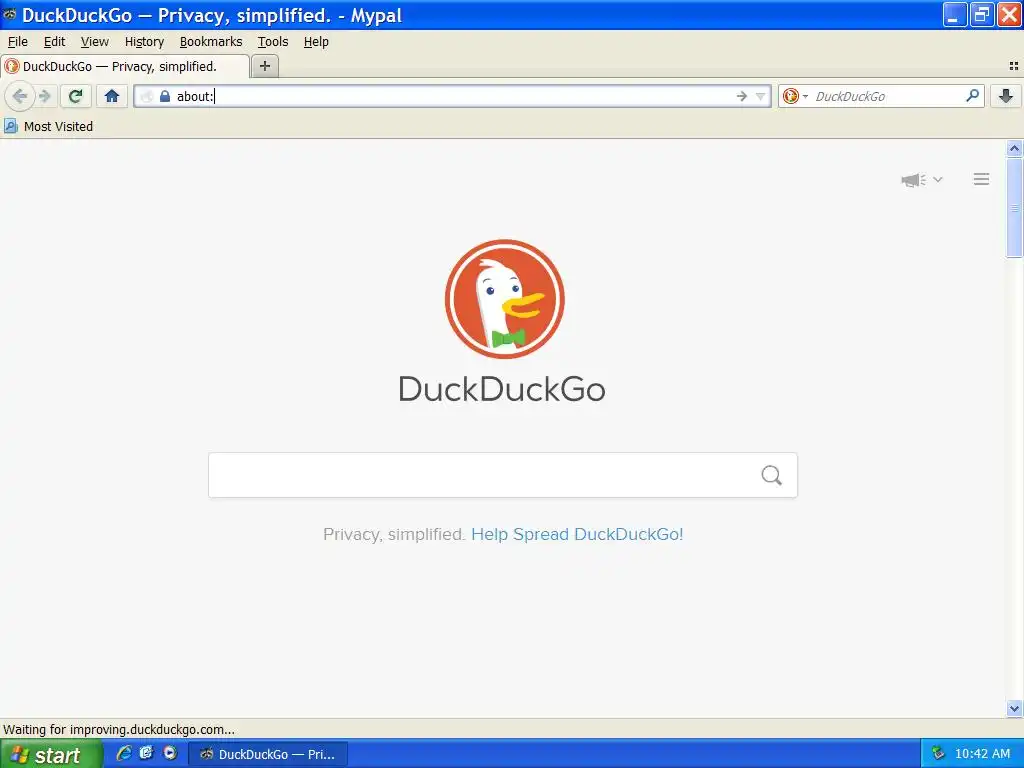Click the Go arrow in the address bar
Image resolution: width=1024 pixels, height=768 pixels.
click(x=741, y=97)
